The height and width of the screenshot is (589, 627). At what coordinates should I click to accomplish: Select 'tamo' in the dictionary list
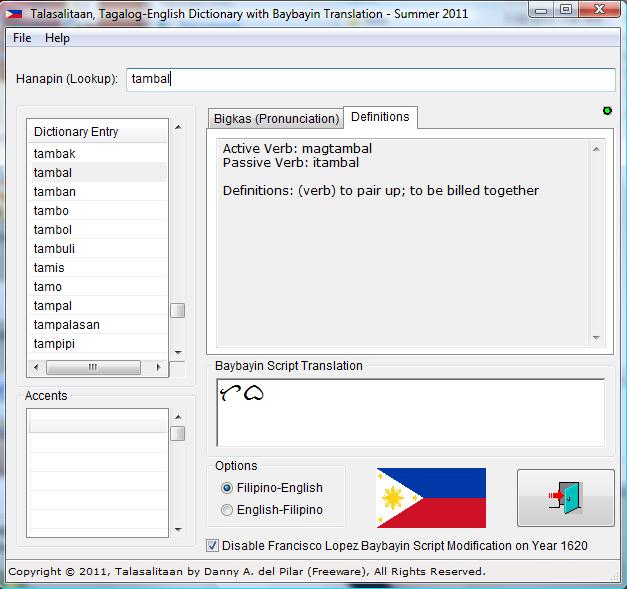pyautogui.click(x=98, y=287)
